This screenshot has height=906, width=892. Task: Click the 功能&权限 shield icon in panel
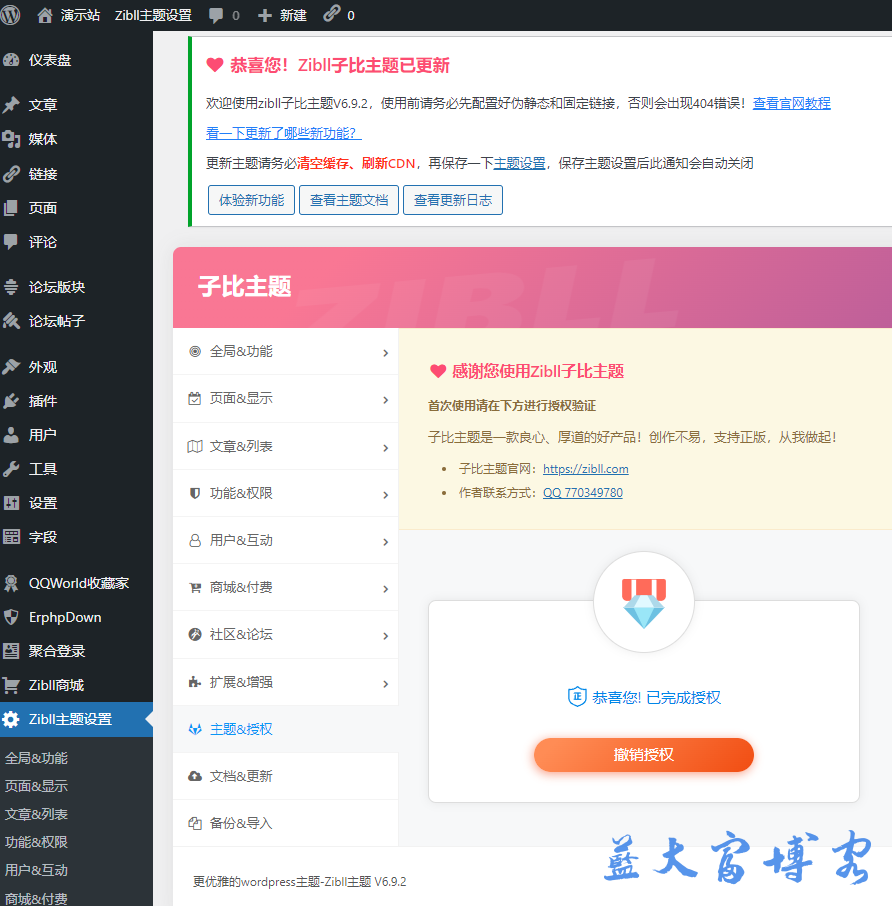tap(195, 493)
